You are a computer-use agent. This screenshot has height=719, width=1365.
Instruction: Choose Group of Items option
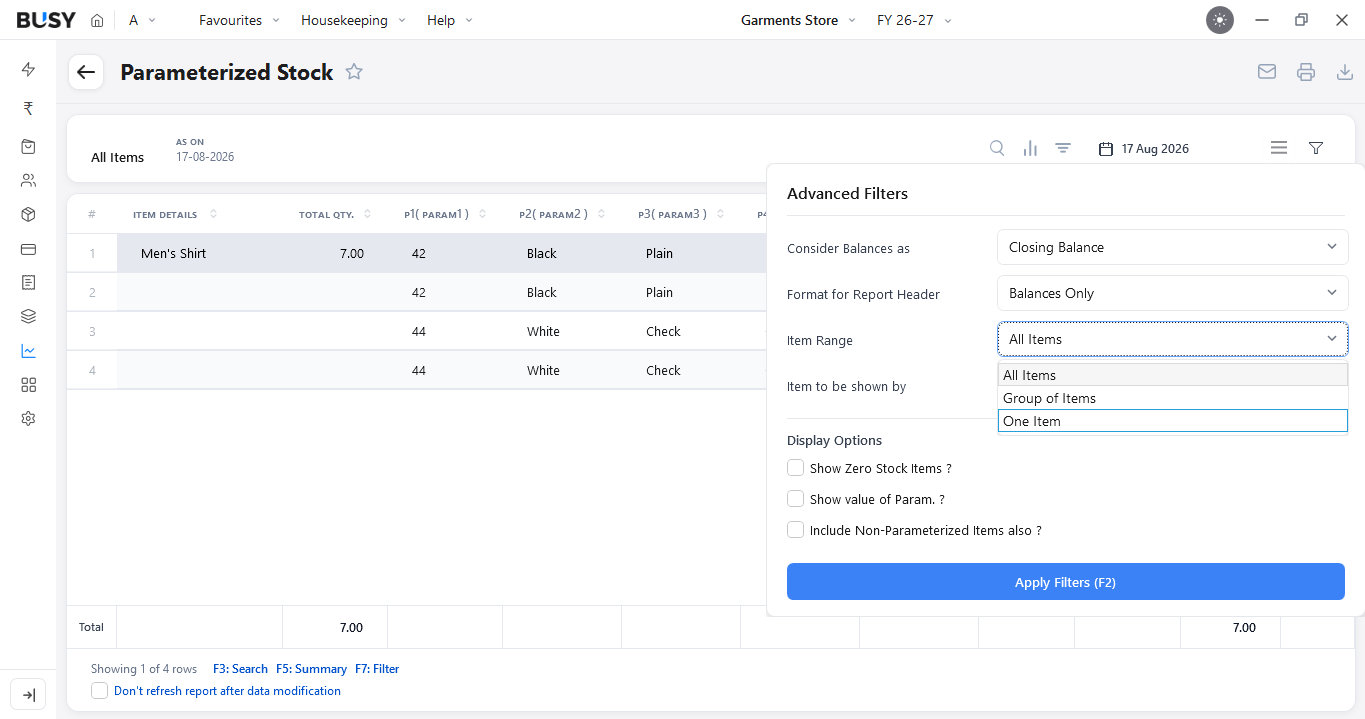(x=1172, y=398)
